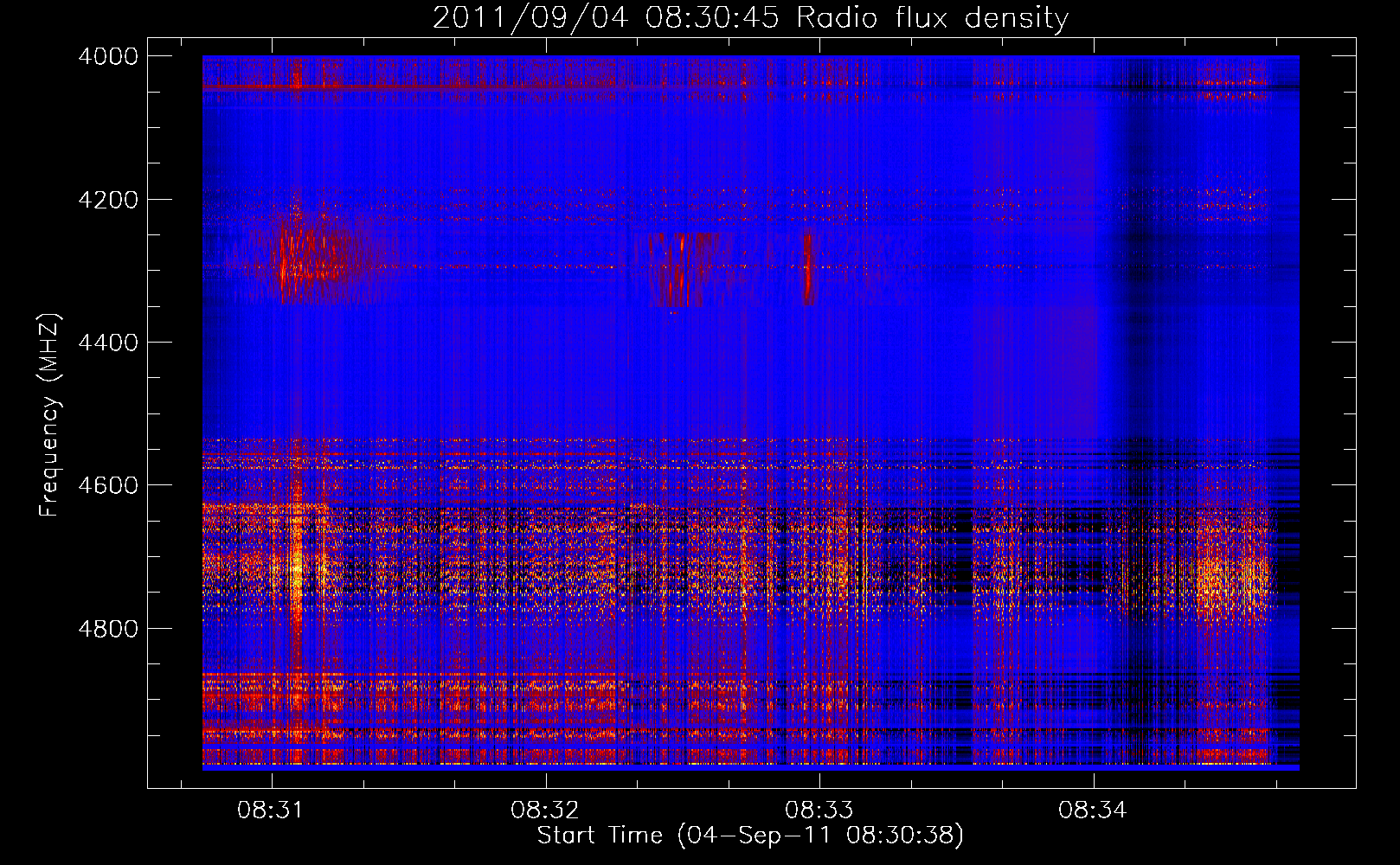This screenshot has width=1400, height=865.
Task: Click the 08:31 time tick label
Action: tap(271, 810)
